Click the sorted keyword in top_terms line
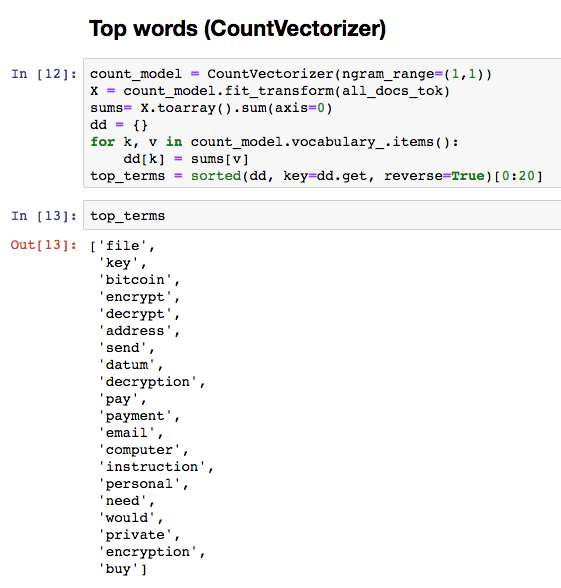Viewport: 561px width, 588px height. pyautogui.click(x=216, y=176)
